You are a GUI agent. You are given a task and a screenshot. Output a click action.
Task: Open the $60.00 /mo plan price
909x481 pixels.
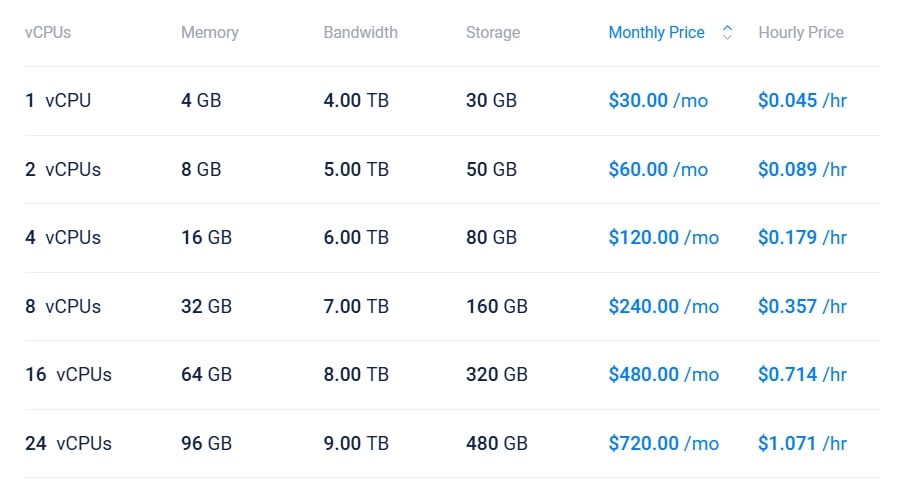tap(657, 170)
